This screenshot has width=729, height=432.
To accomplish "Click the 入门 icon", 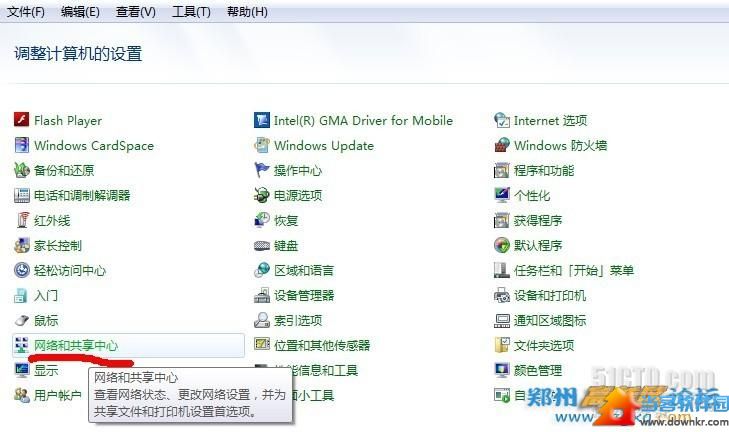I will (21, 295).
